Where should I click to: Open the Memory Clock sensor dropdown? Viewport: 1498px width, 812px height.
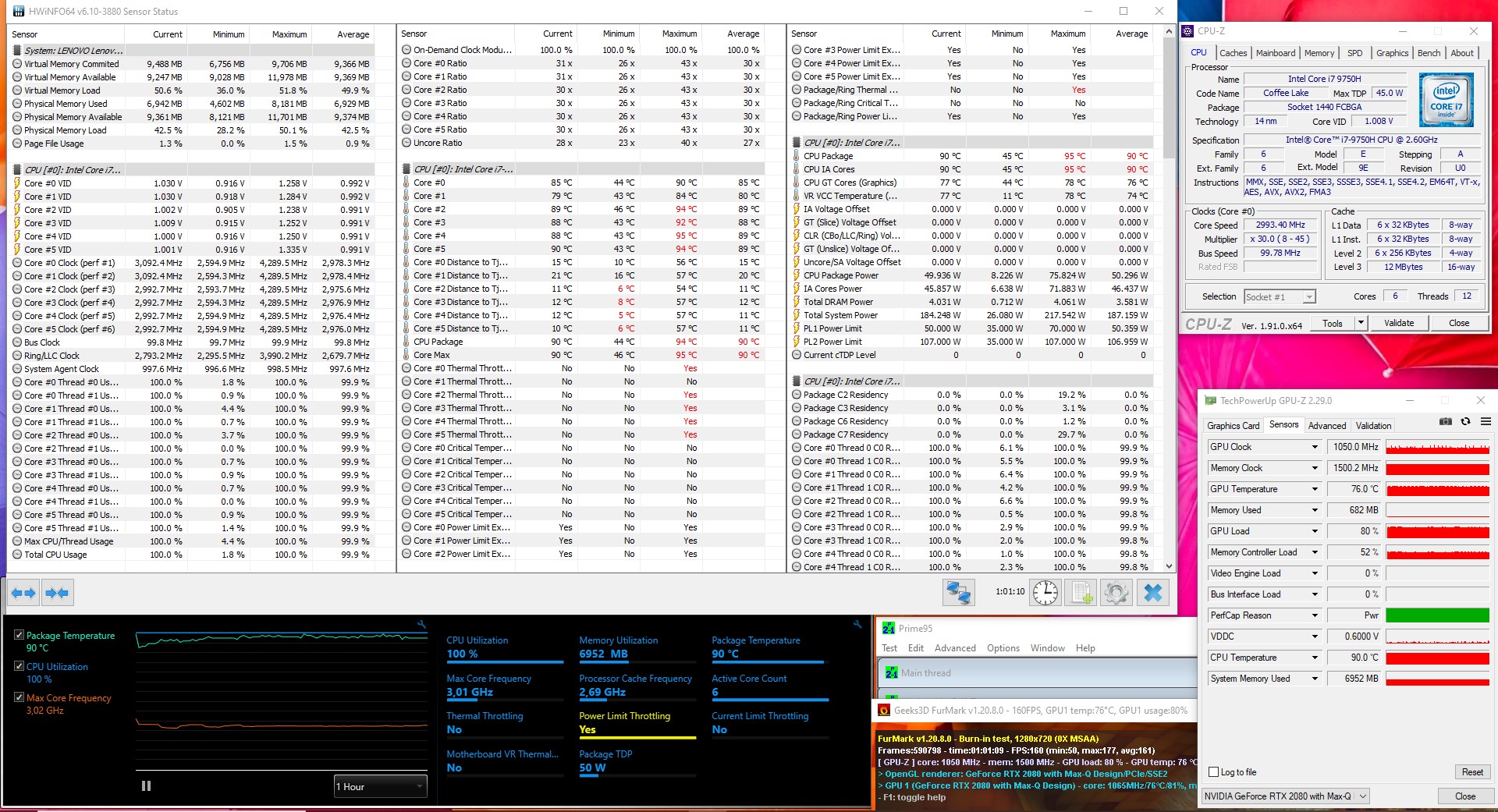pyautogui.click(x=1315, y=468)
